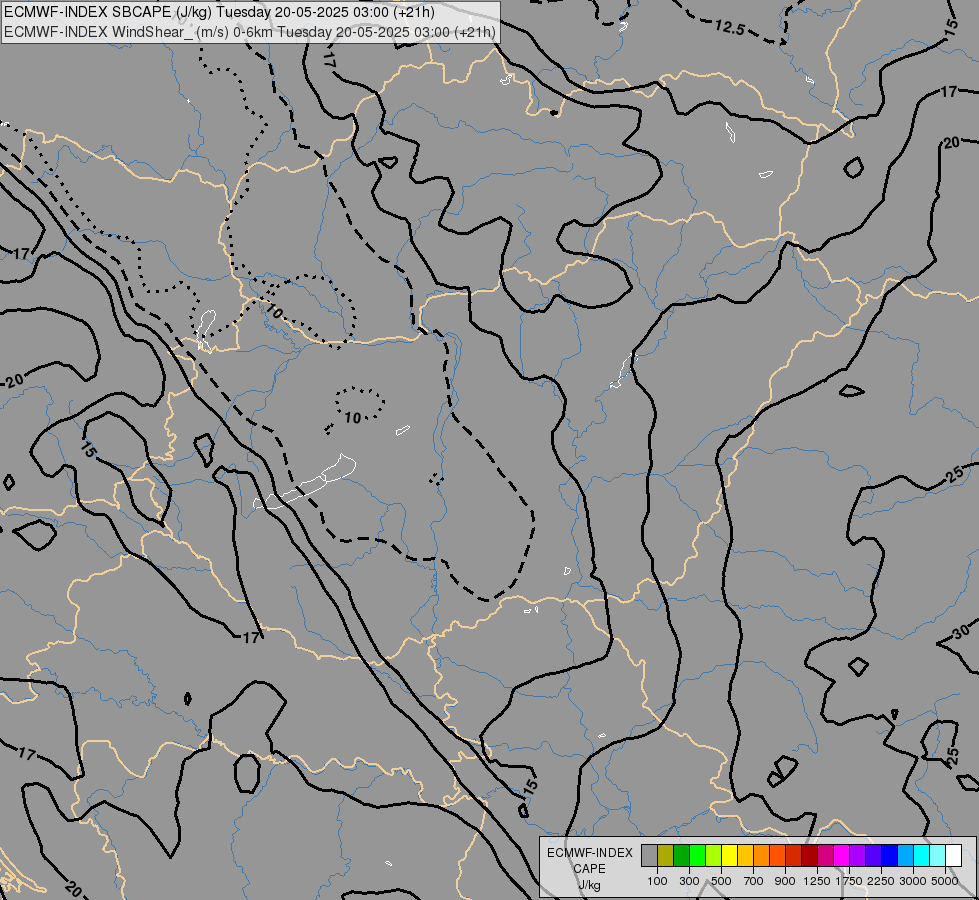Click the pure blue swatch right of 2250

click(890, 856)
